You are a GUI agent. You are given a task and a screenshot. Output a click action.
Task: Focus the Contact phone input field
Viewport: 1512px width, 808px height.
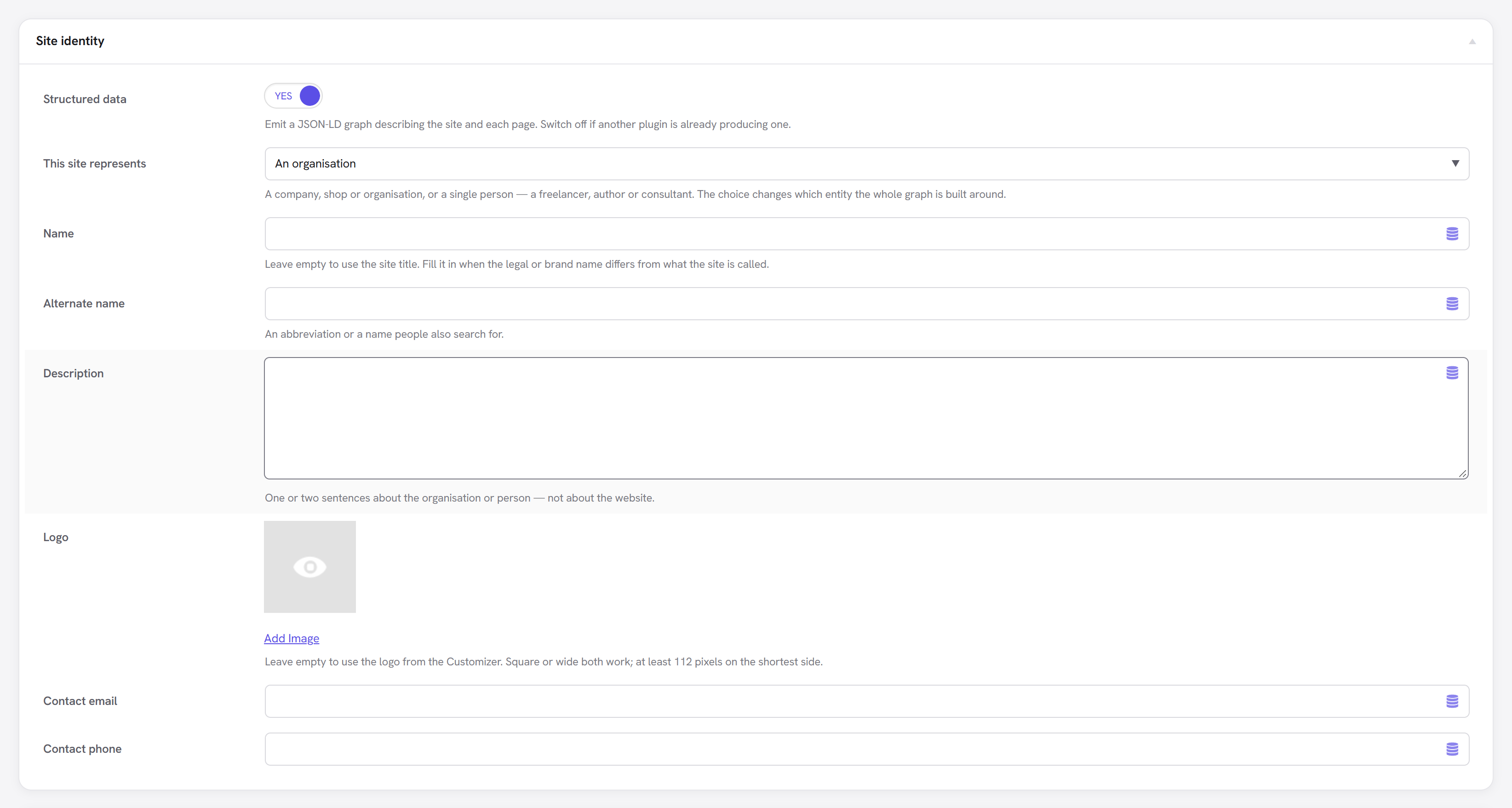click(866, 749)
